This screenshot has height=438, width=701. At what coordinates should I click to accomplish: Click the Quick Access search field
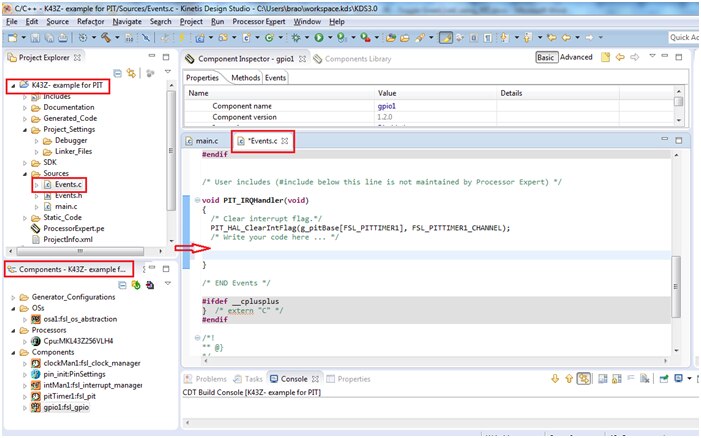point(683,37)
